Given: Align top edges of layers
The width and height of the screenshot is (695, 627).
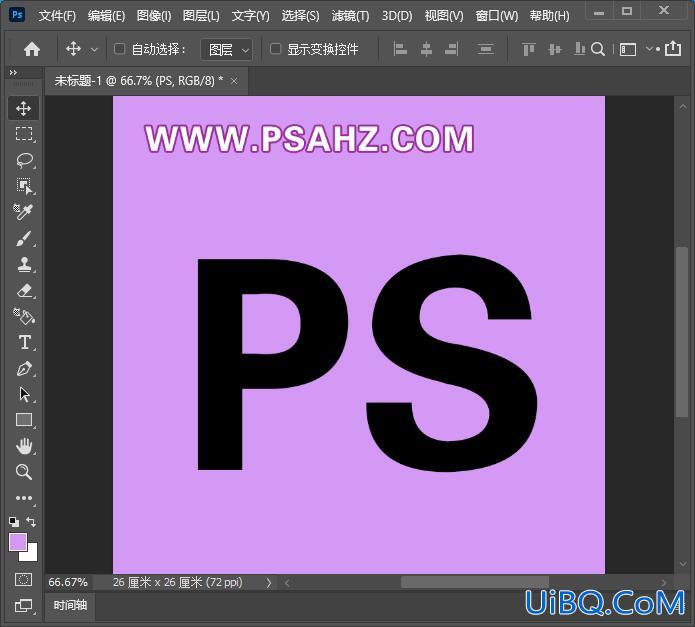Looking at the screenshot, I should coord(528,49).
